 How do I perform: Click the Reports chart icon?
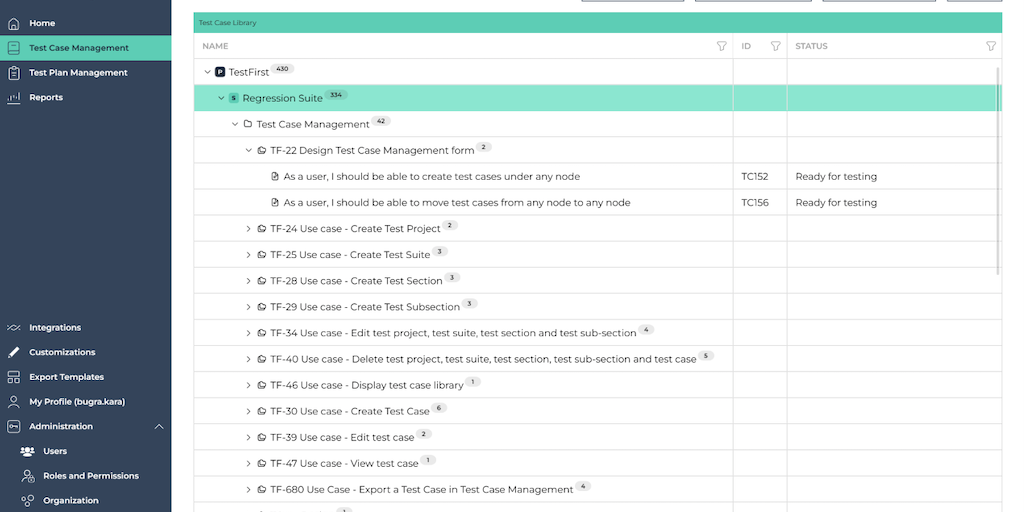pos(13,98)
